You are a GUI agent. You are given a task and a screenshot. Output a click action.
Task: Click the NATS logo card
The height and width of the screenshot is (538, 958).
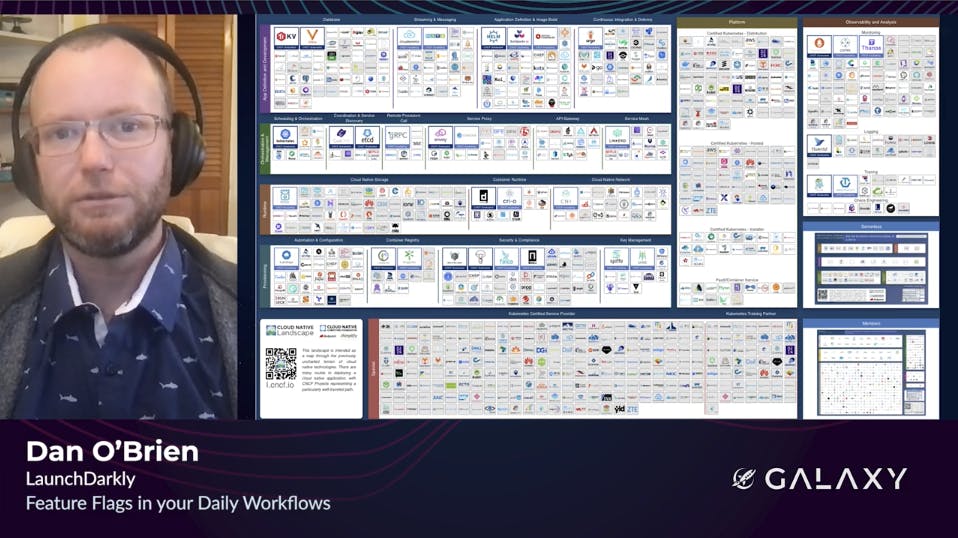(x=434, y=38)
